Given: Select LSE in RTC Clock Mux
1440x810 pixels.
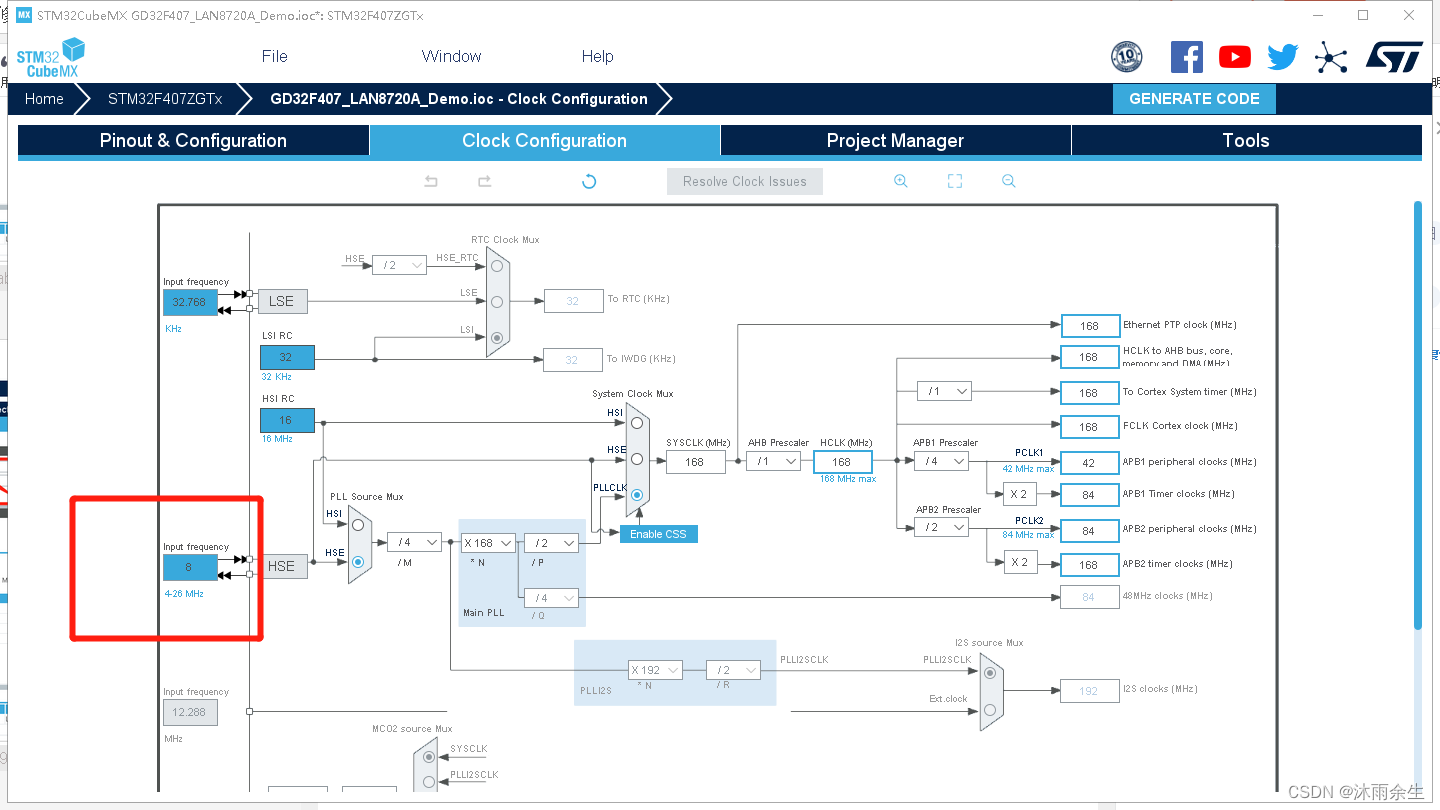Looking at the screenshot, I should [497, 302].
